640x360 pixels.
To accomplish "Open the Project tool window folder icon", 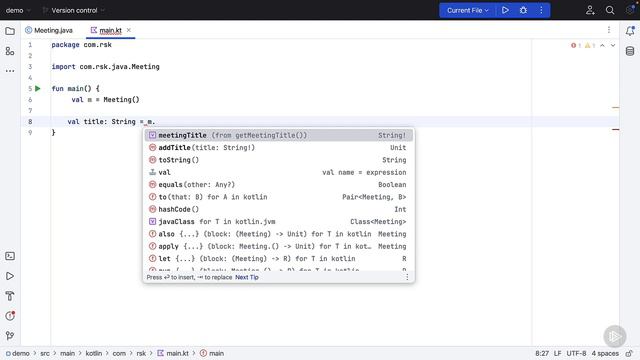I will (10, 31).
